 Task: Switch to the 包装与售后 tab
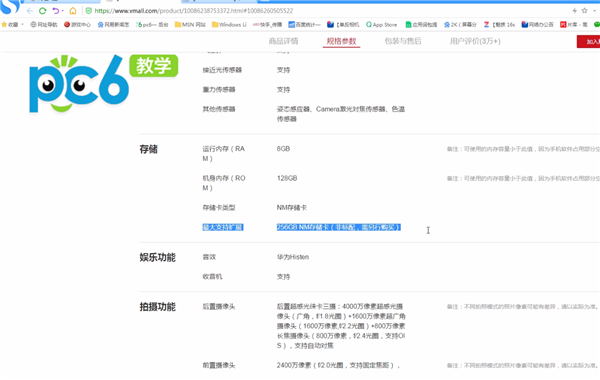coord(403,41)
